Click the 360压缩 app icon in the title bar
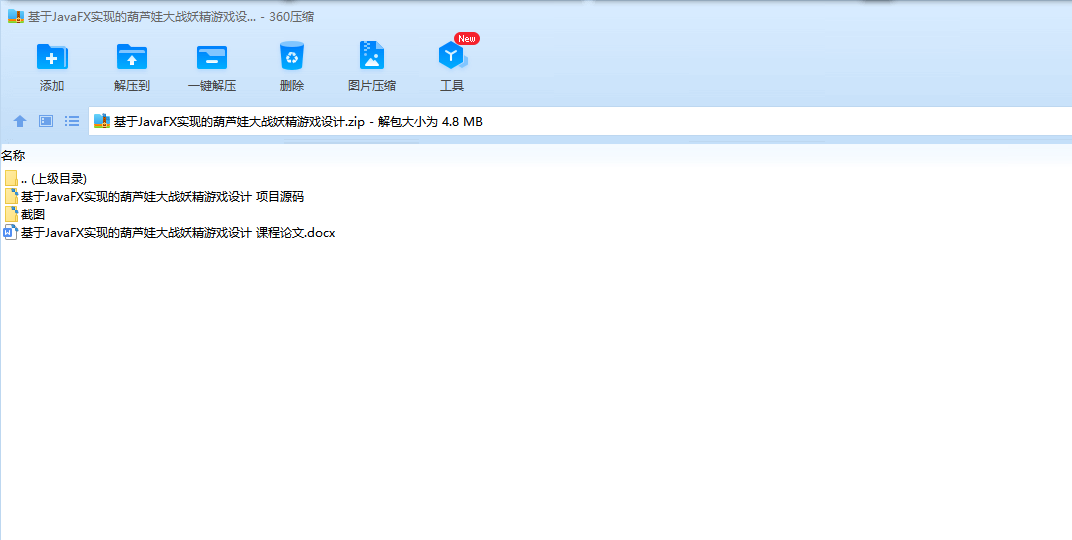This screenshot has width=1072, height=540. pyautogui.click(x=16, y=16)
